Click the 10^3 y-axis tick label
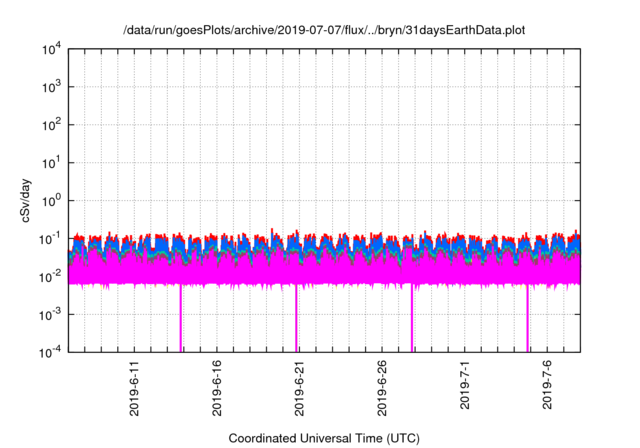This screenshot has height=448, width=640. point(51,87)
